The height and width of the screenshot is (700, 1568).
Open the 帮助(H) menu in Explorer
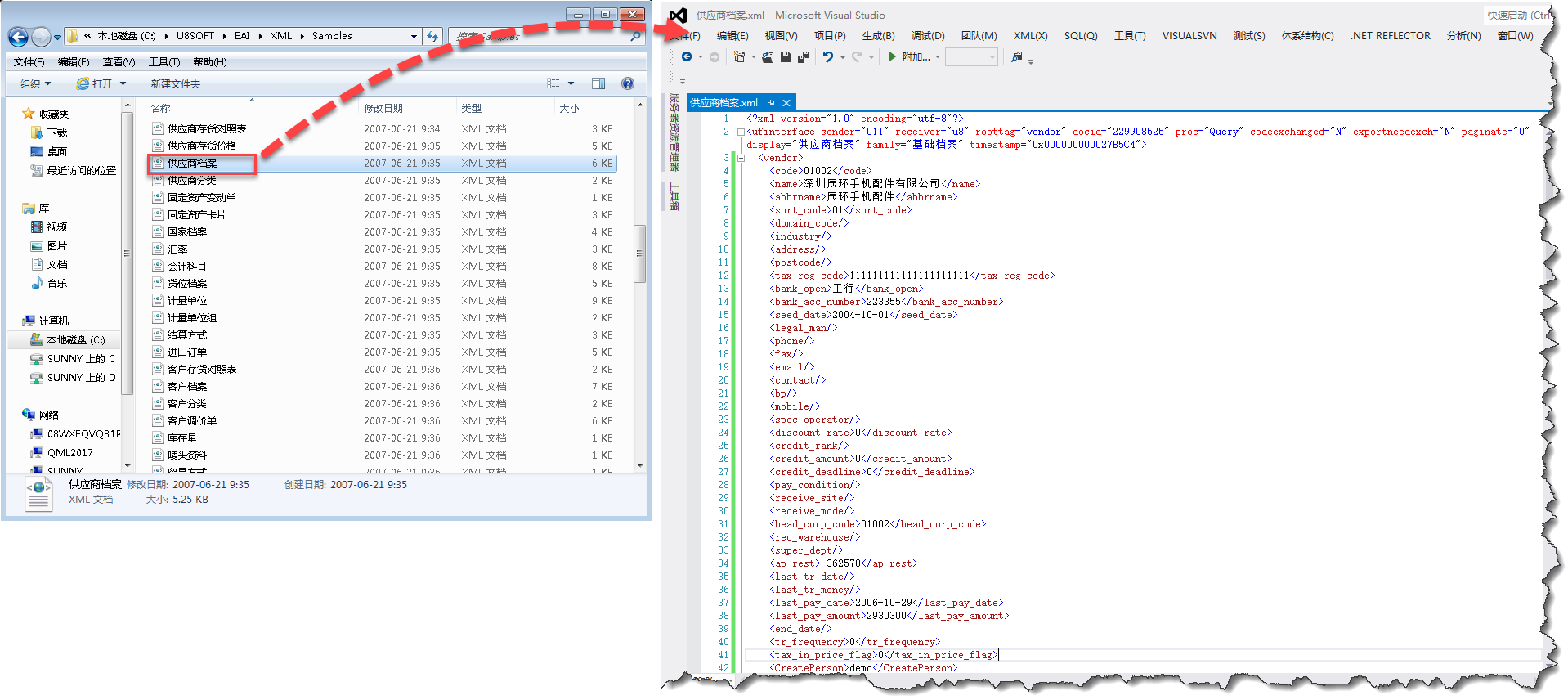210,62
